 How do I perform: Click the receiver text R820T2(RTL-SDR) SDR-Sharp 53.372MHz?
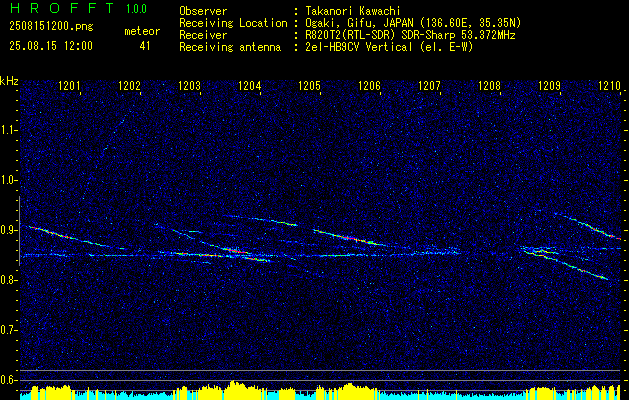[x=410, y=35]
